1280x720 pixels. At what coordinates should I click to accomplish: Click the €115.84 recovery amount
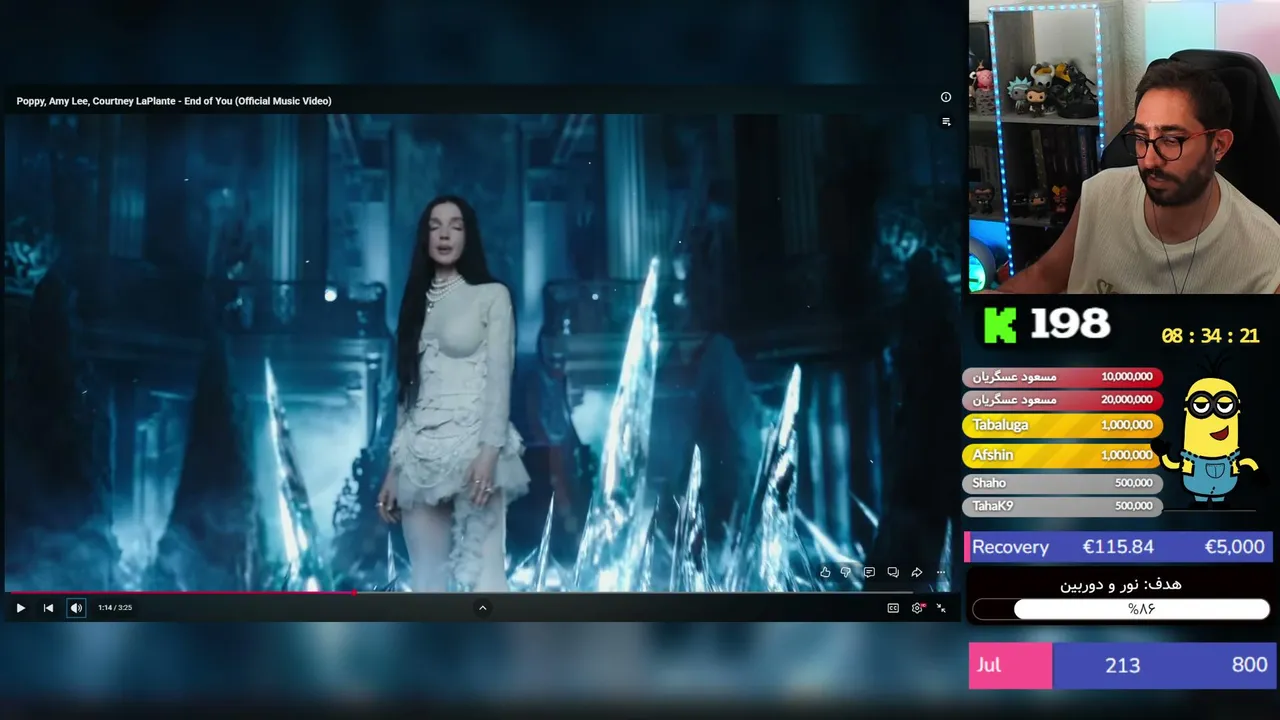click(x=1118, y=547)
